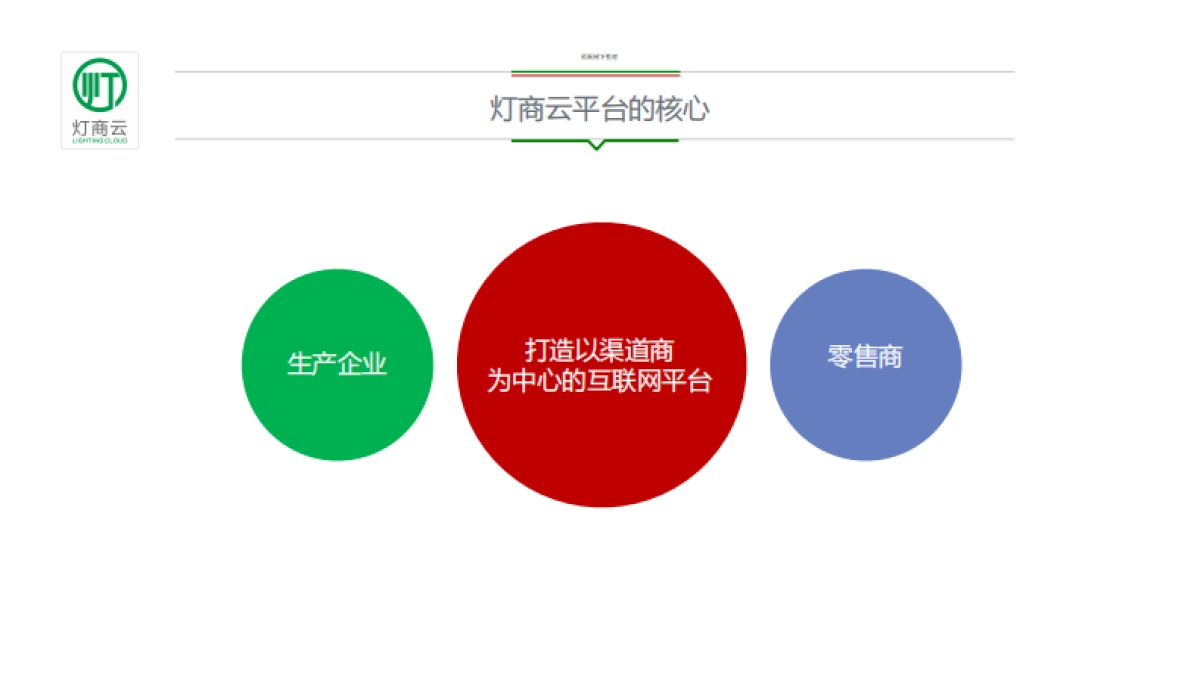
Task: Click the blue 零售商 circle
Action: (866, 365)
